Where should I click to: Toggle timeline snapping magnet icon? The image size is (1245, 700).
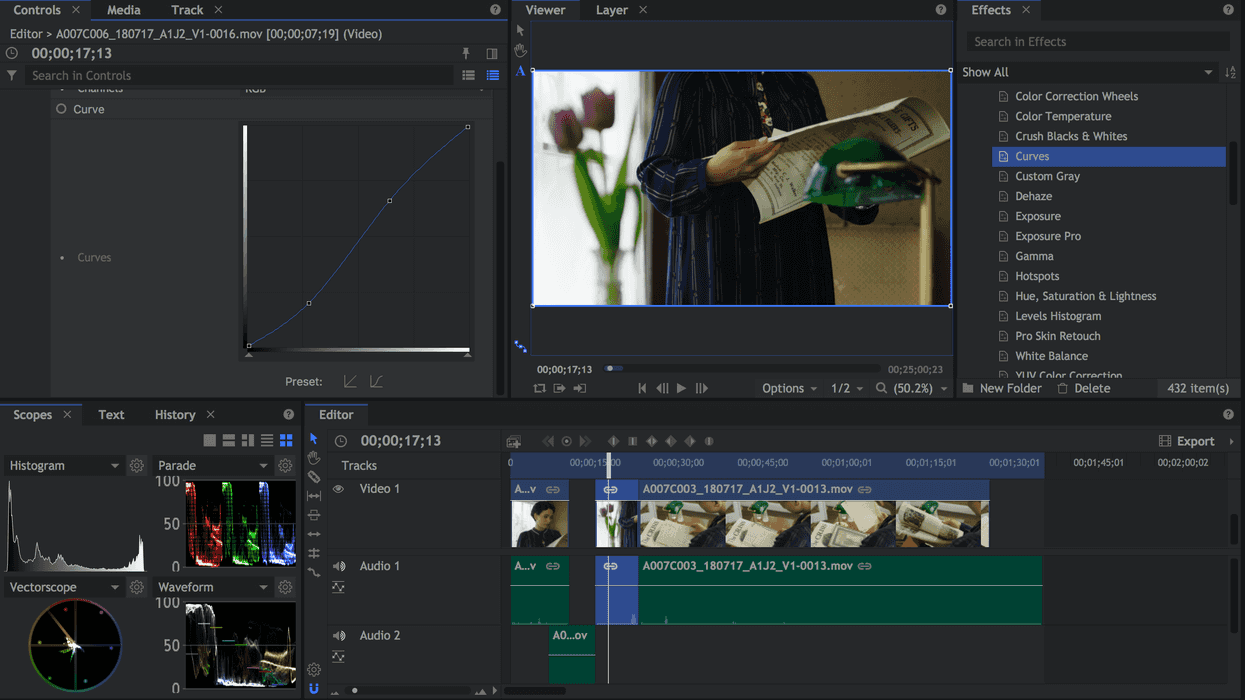[314, 689]
